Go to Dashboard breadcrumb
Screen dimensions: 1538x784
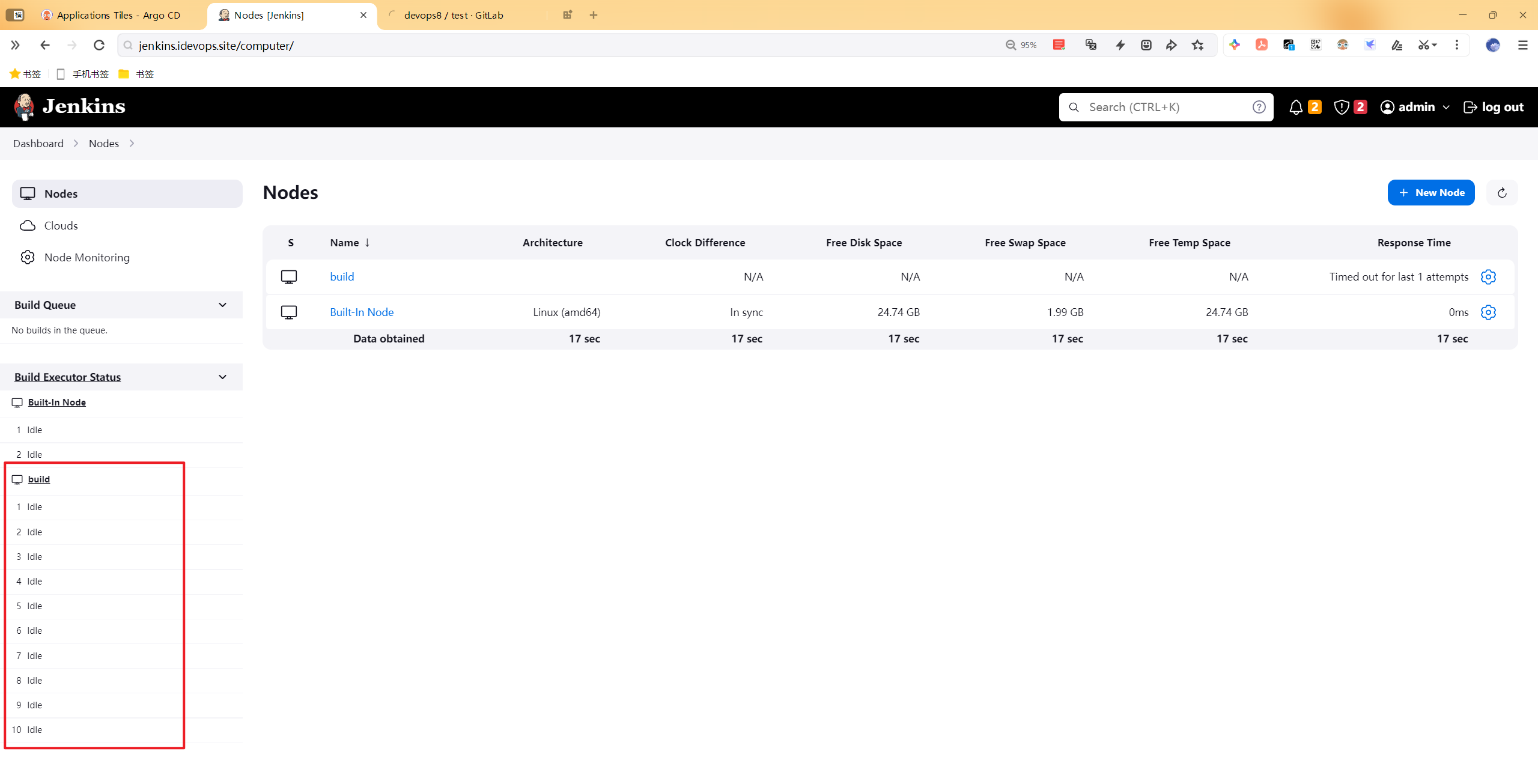(38, 144)
